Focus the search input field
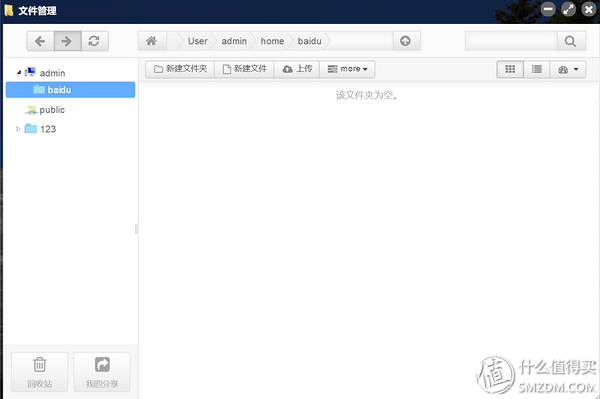 click(511, 41)
